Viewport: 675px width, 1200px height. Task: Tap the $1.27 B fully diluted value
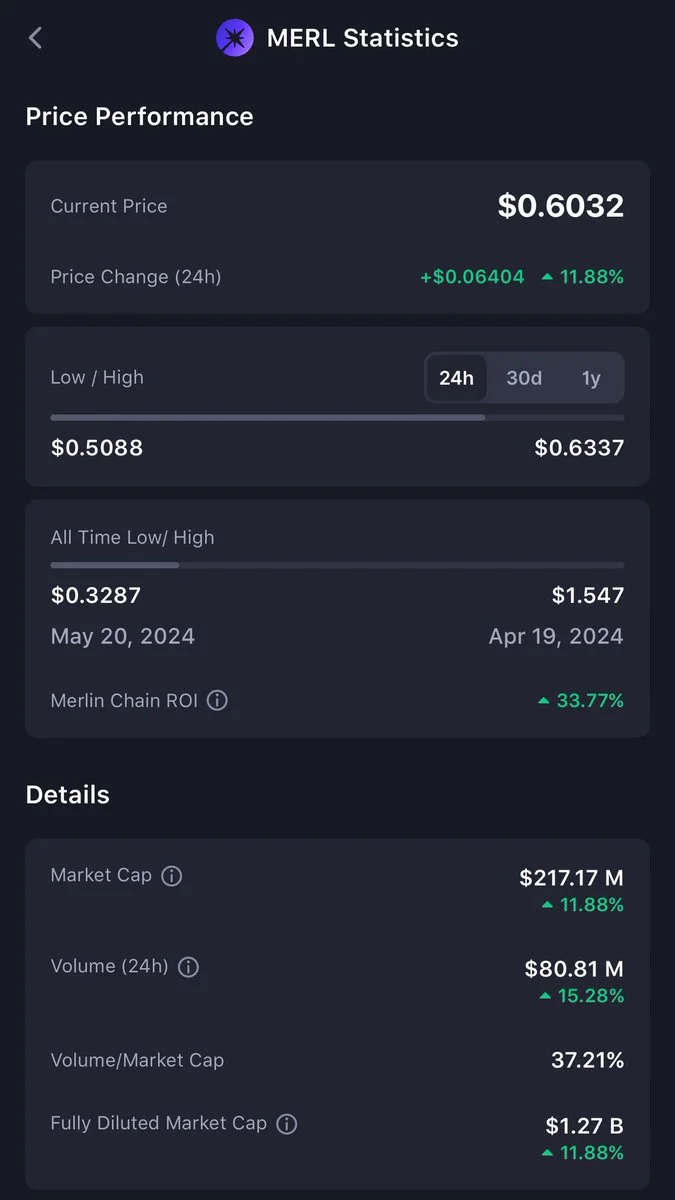tap(584, 1126)
